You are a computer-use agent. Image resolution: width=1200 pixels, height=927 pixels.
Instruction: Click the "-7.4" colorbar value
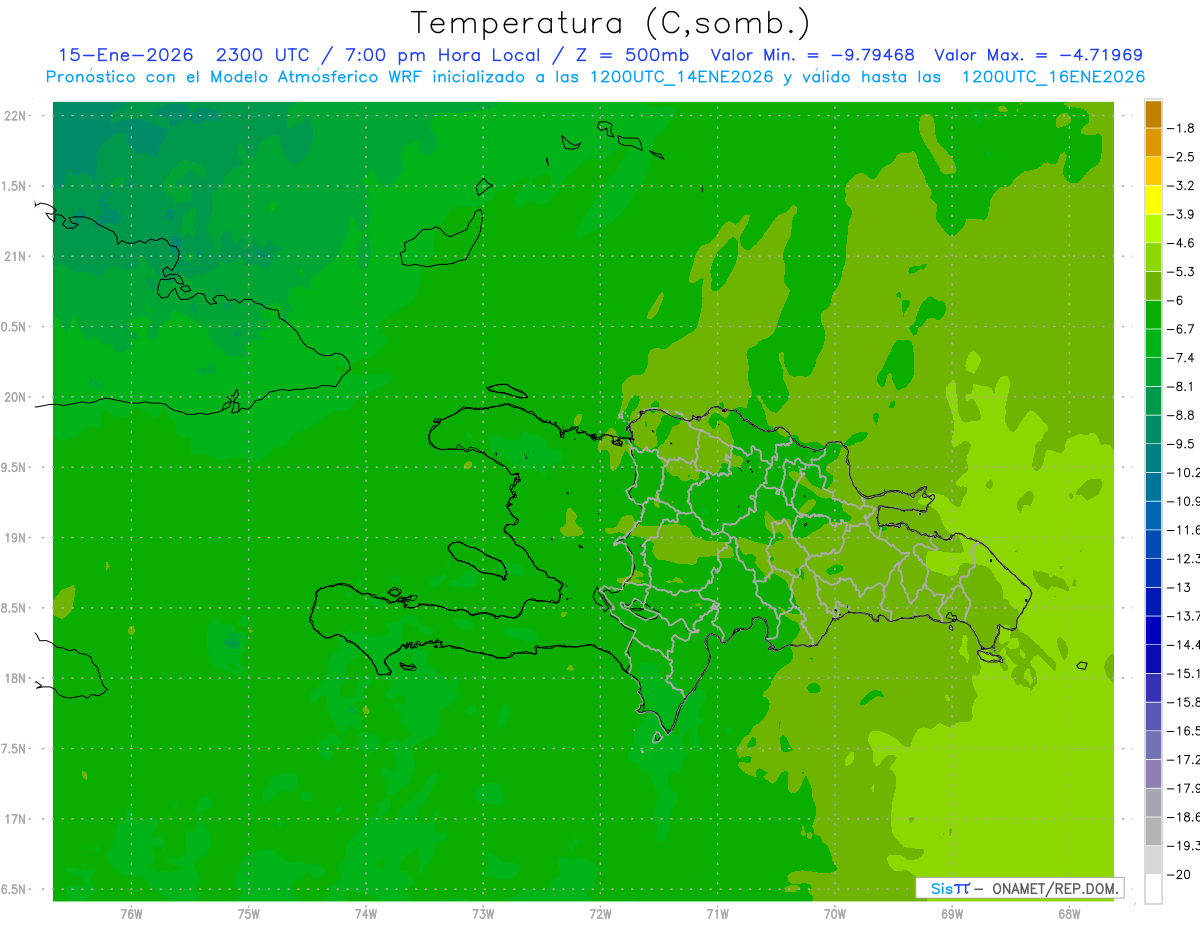point(1182,358)
